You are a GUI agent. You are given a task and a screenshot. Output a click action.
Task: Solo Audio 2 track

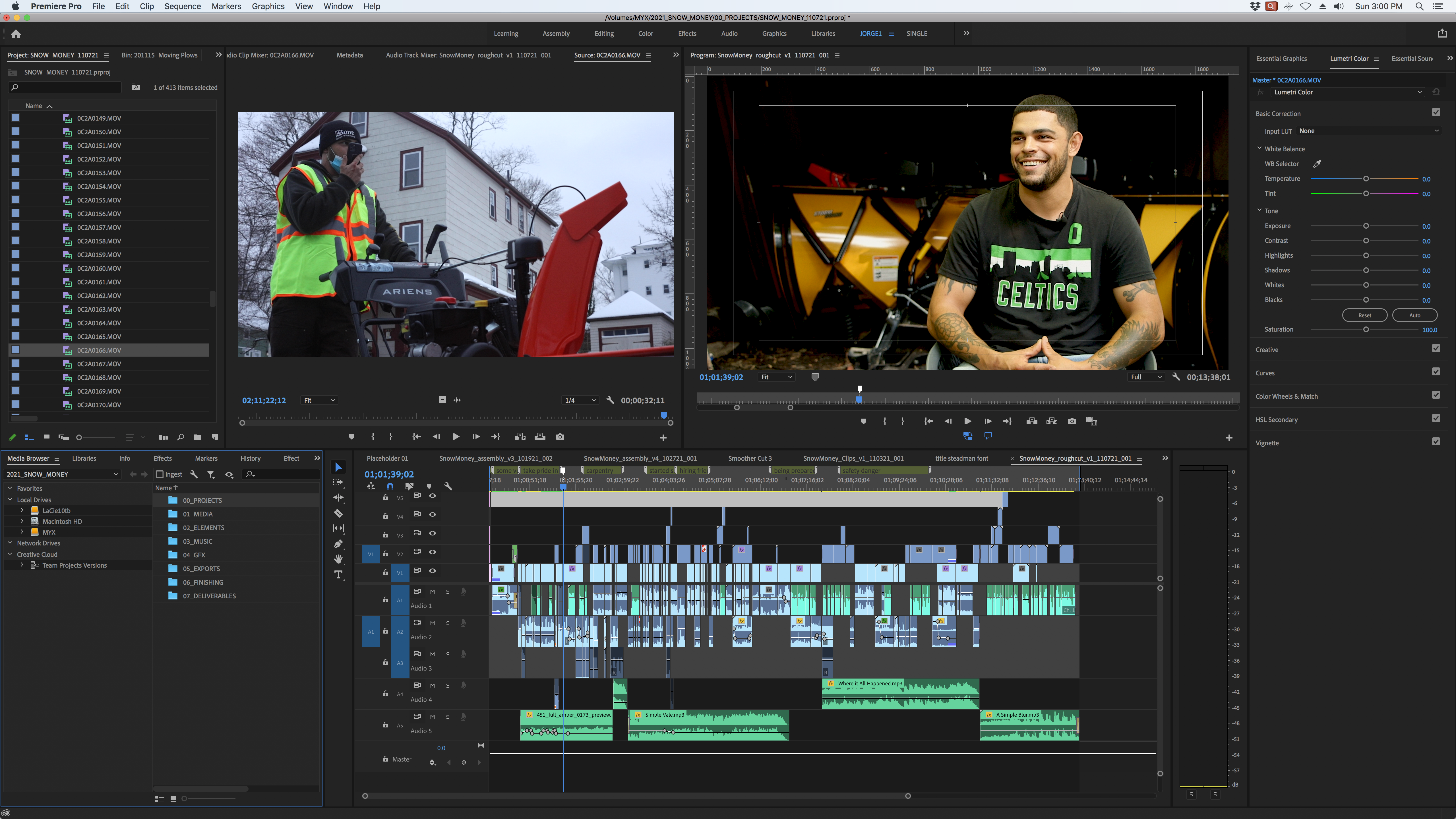[448, 623]
